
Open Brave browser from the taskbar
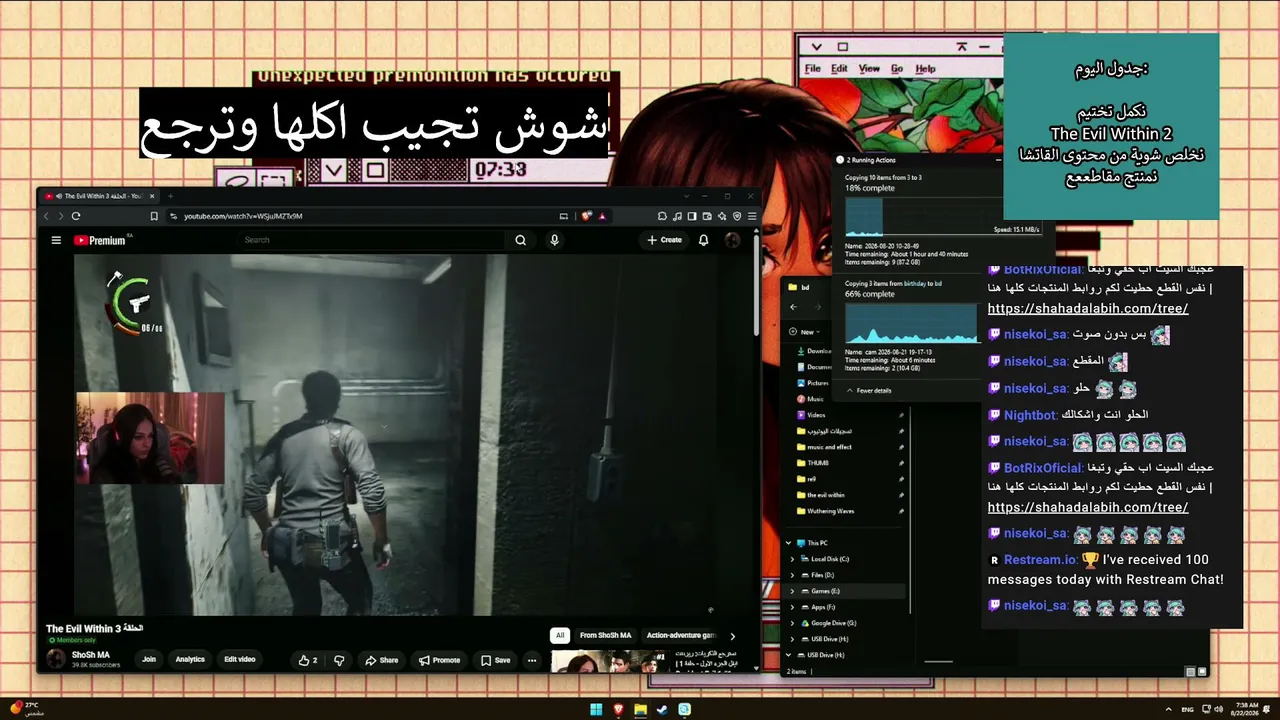click(x=618, y=710)
